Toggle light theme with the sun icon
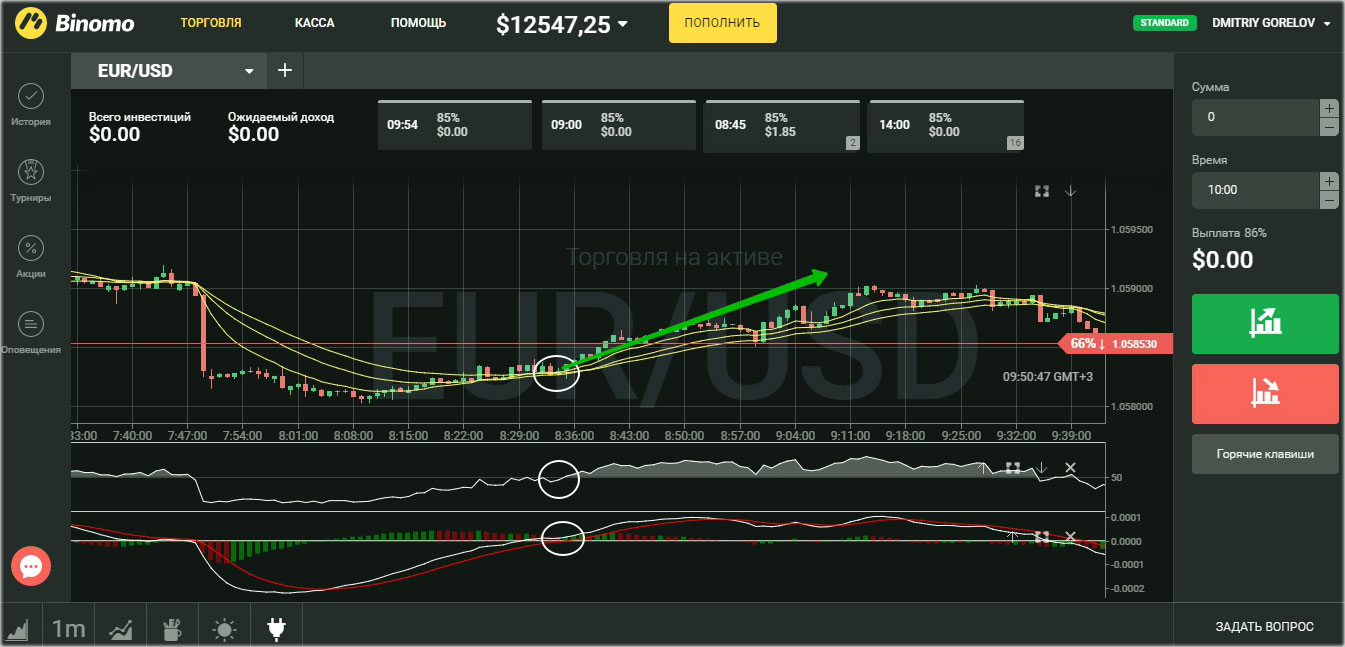Viewport: 1345px width, 647px height. coord(225,629)
